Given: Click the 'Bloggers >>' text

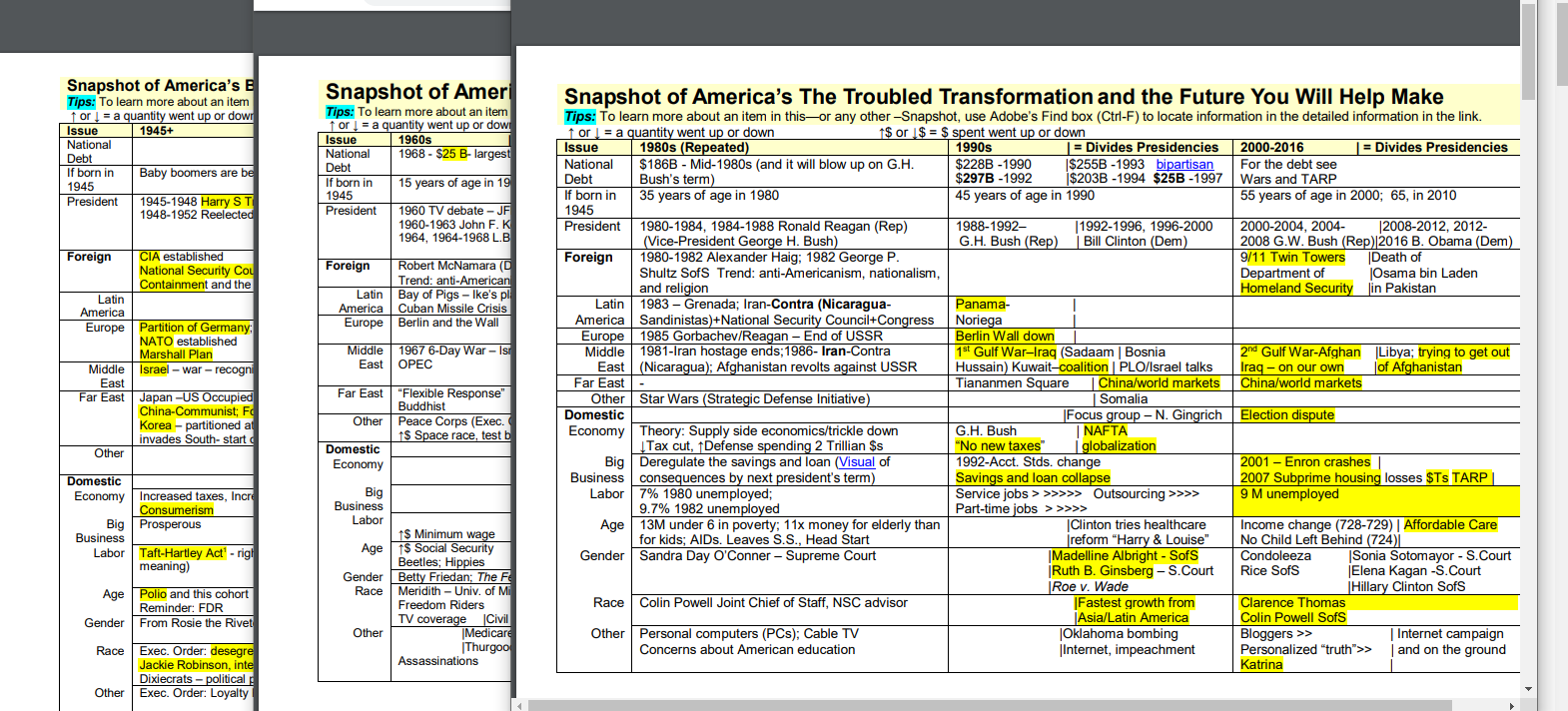Looking at the screenshot, I should [1276, 633].
